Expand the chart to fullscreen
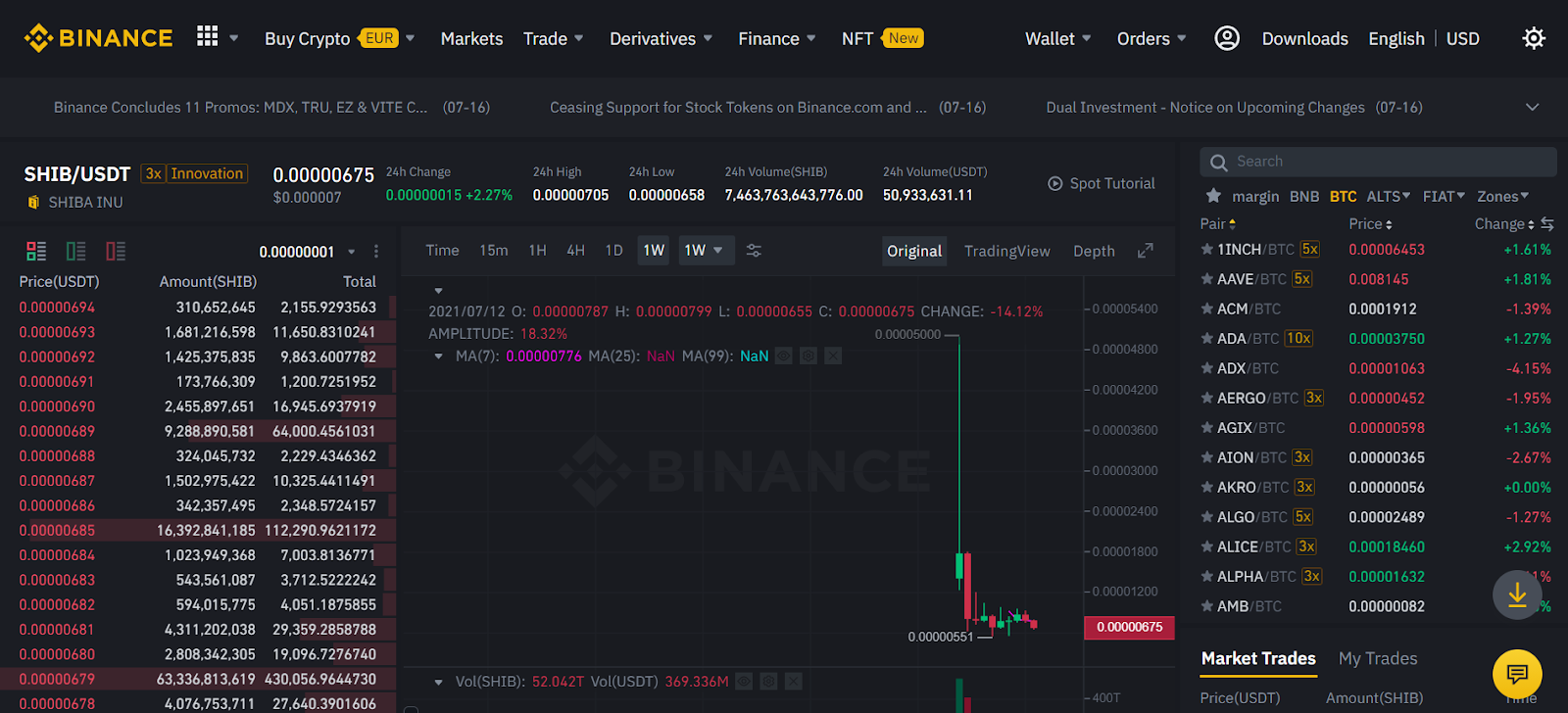1568x713 pixels. click(x=1145, y=251)
